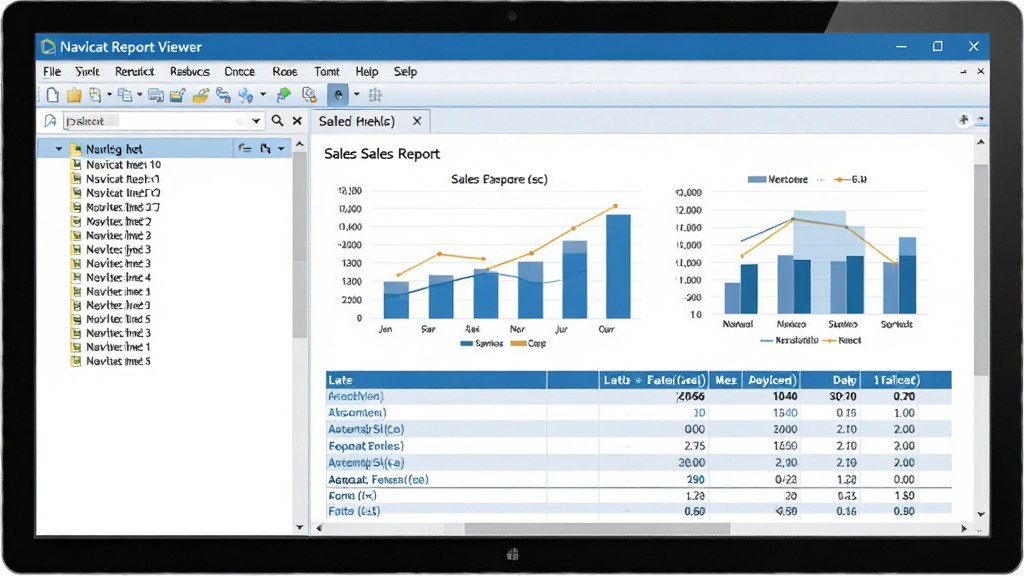Click the folder-up icon in the tree header
This screenshot has height=576, width=1024.
[265, 149]
